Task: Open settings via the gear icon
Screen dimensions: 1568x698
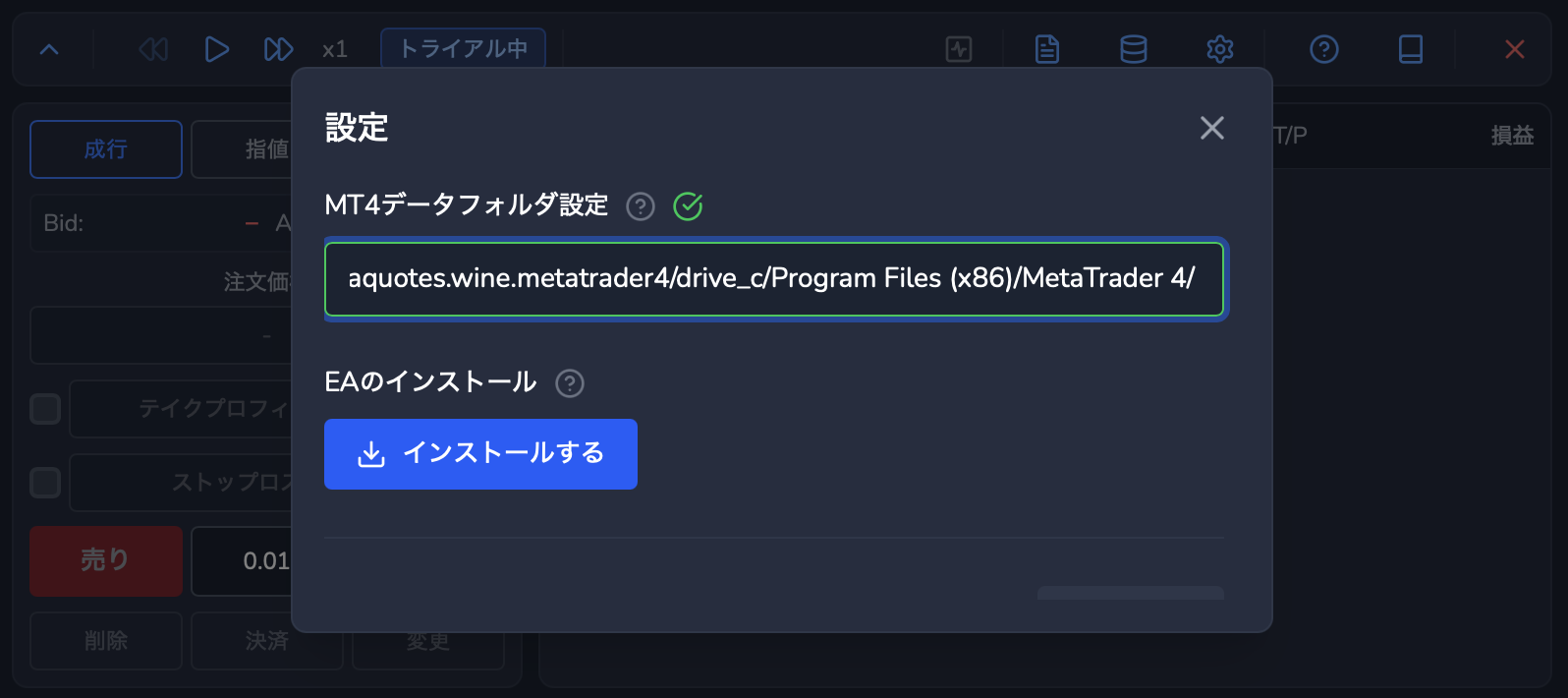Action: pos(1220,49)
